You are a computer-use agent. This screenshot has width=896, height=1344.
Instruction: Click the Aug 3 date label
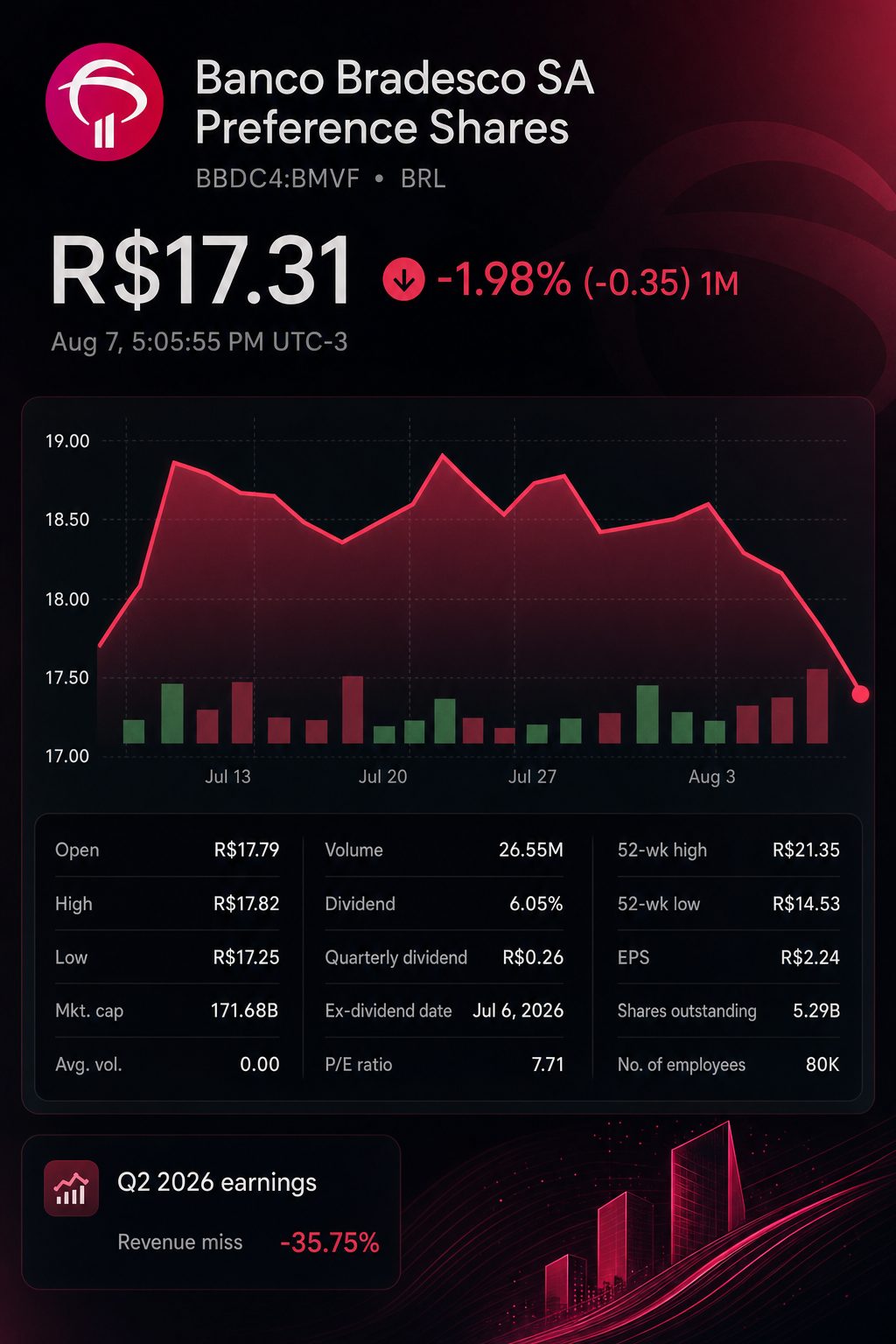[711, 777]
